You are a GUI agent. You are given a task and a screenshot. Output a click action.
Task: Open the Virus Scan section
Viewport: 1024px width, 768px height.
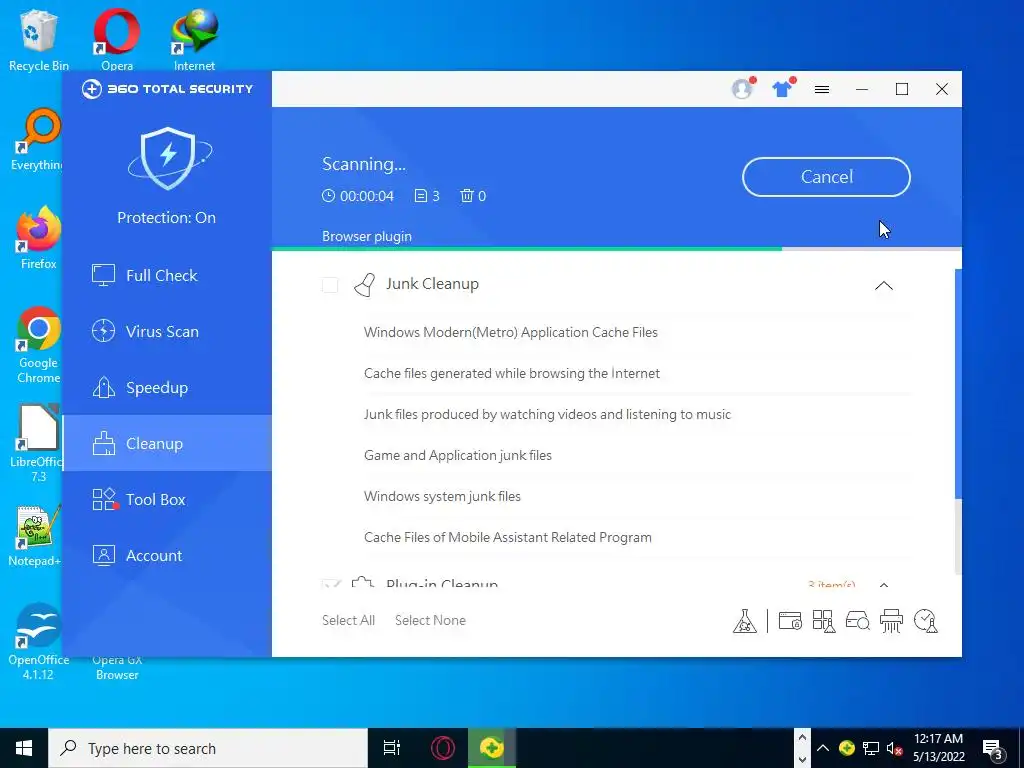click(x=167, y=332)
